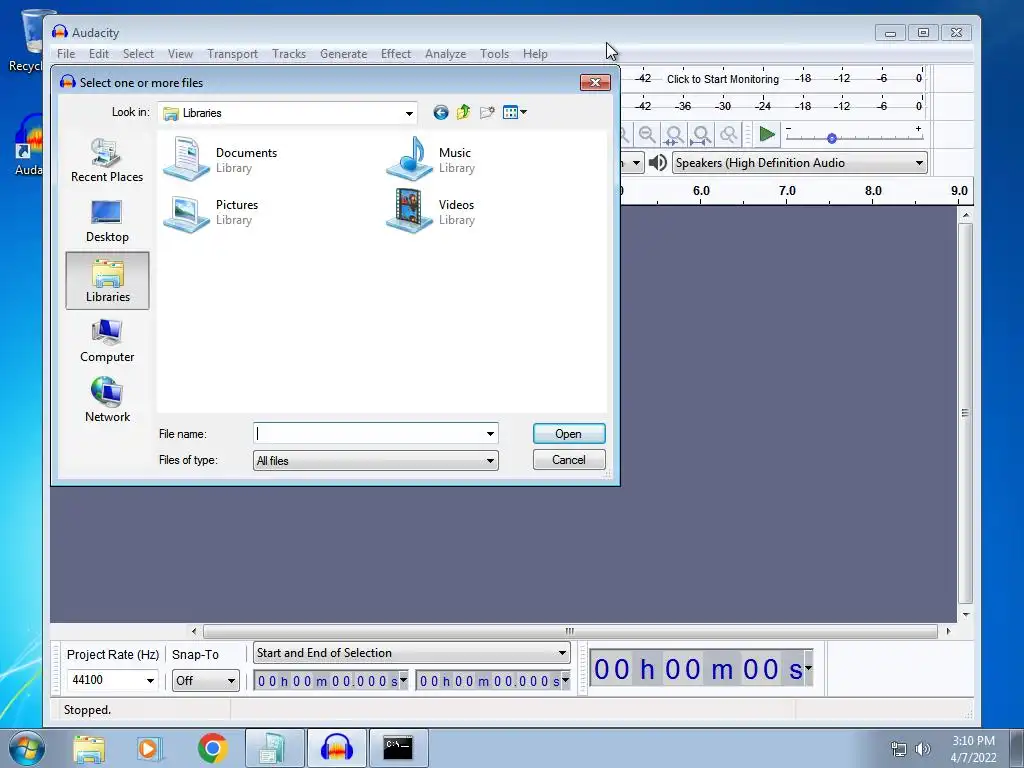
Task: Click the speaker icon beside the playback device
Action: [658, 163]
